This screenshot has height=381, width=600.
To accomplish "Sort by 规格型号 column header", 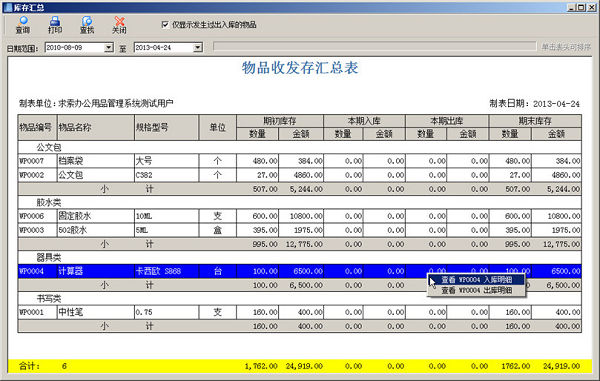I will 166,127.
